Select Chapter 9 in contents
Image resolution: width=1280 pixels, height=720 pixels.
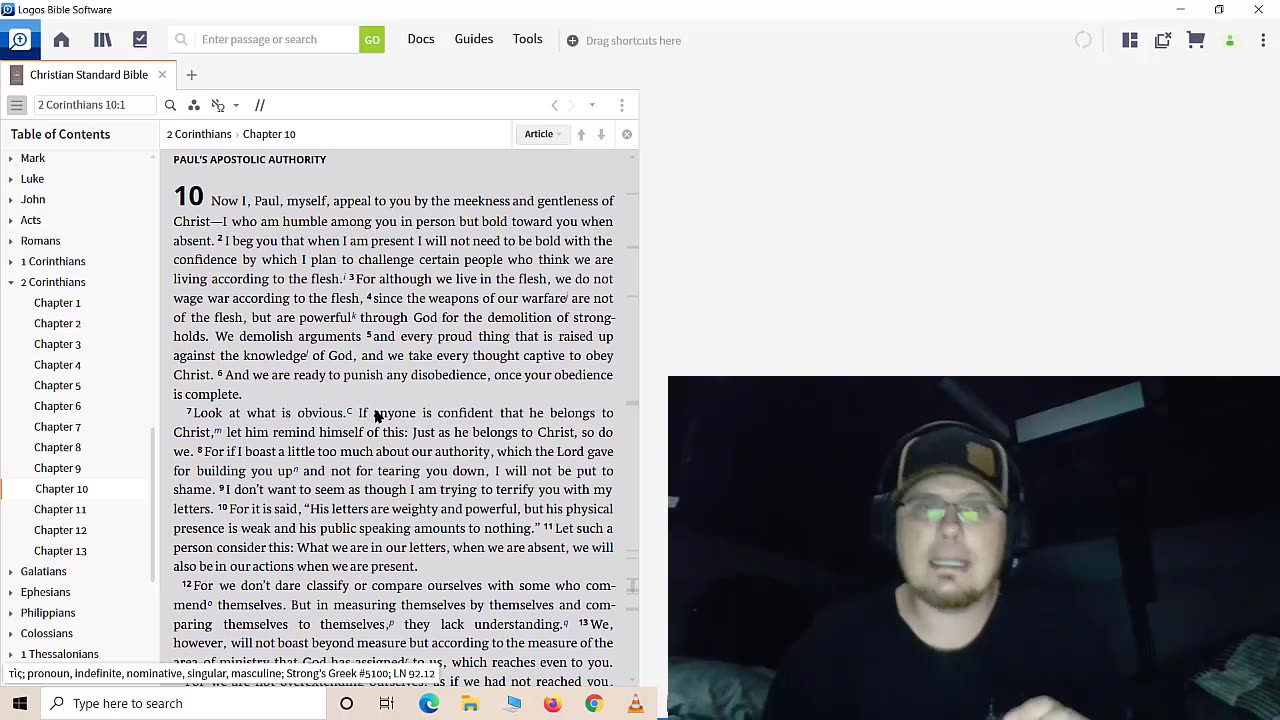coord(57,468)
